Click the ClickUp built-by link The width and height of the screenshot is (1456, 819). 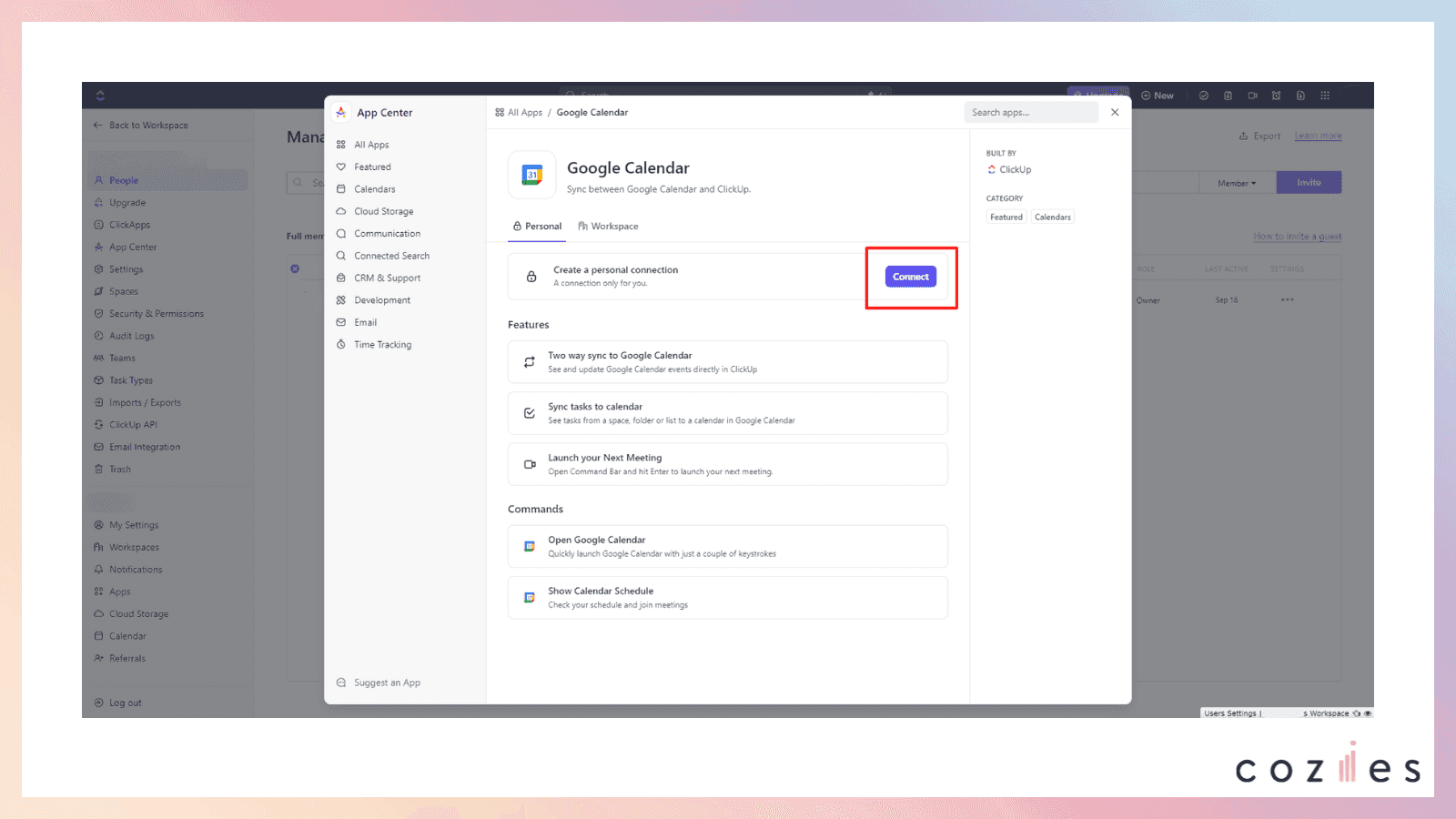[x=1009, y=170]
